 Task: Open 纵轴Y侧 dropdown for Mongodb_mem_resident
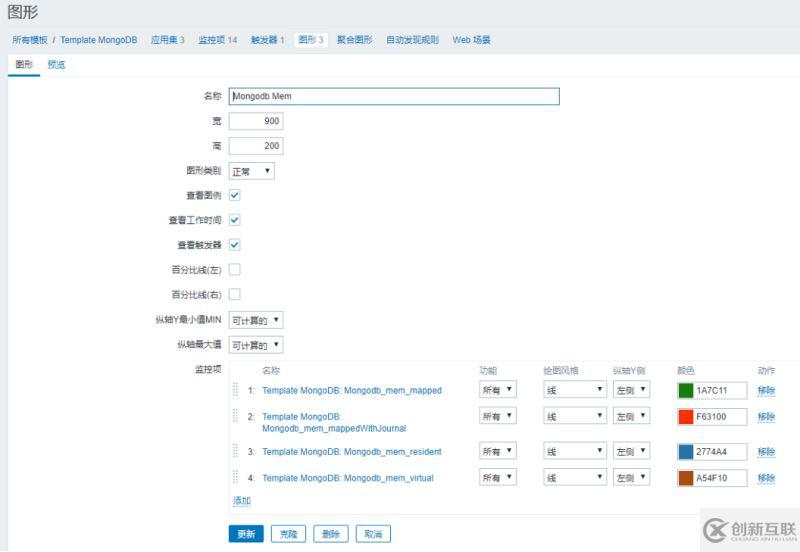(631, 451)
